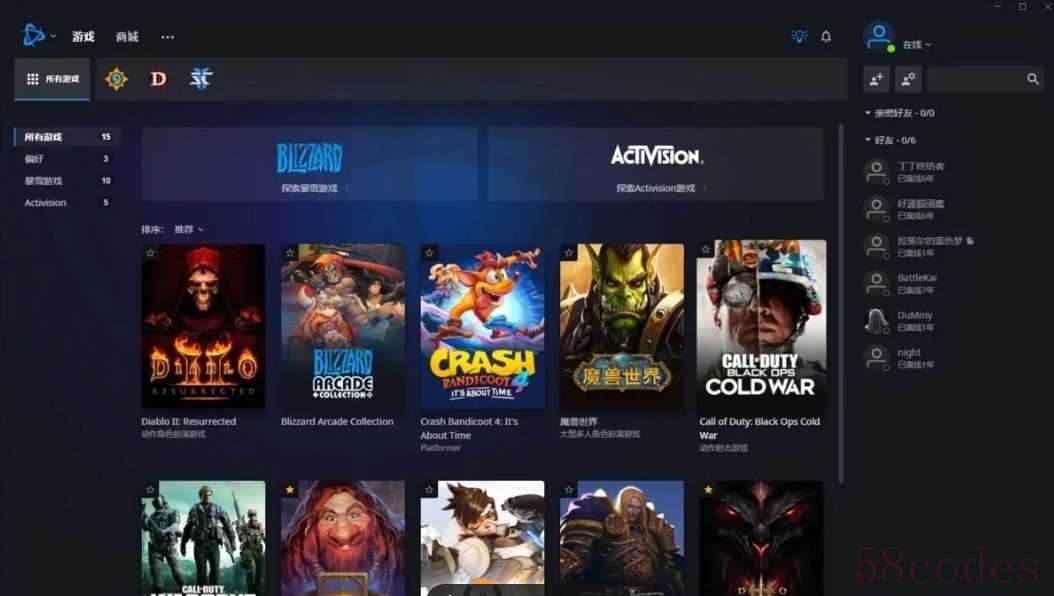
Task: Toggle the star on the Warcraft III card
Action: click(x=569, y=490)
